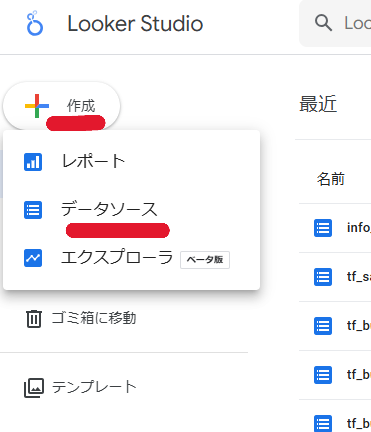Click the blue bar chart report icon
Screen dimensions: 371x432
[33, 162]
